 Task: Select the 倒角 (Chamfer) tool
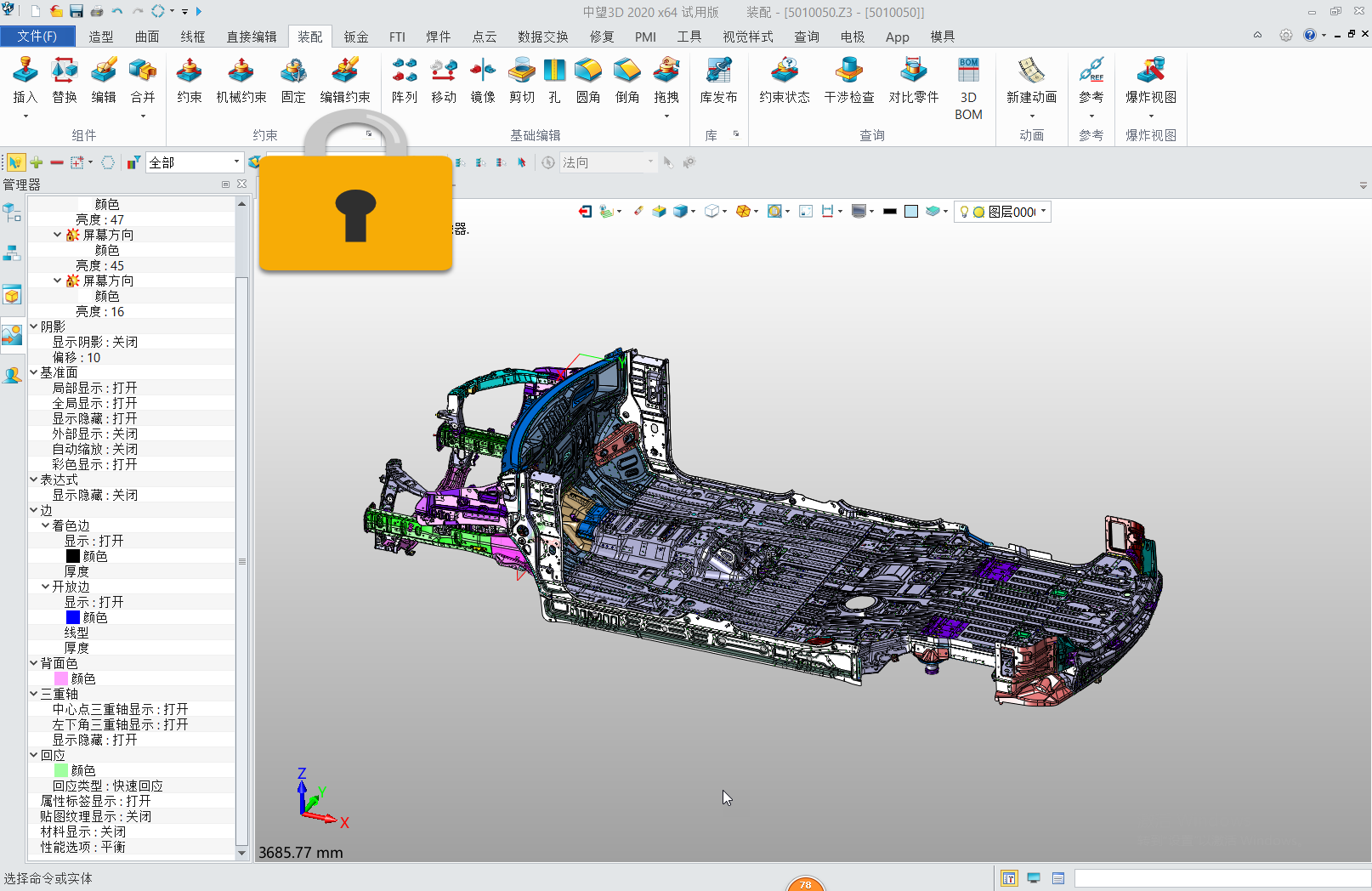pyautogui.click(x=627, y=81)
